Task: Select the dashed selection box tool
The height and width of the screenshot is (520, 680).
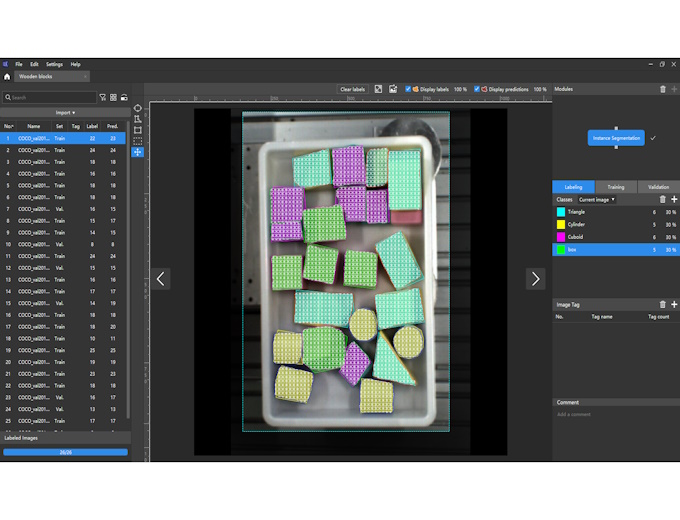Action: (x=137, y=141)
